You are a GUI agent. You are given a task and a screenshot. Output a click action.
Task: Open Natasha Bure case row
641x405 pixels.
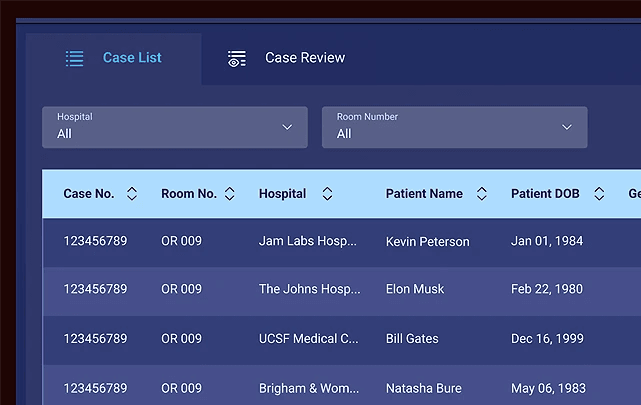(x=424, y=388)
